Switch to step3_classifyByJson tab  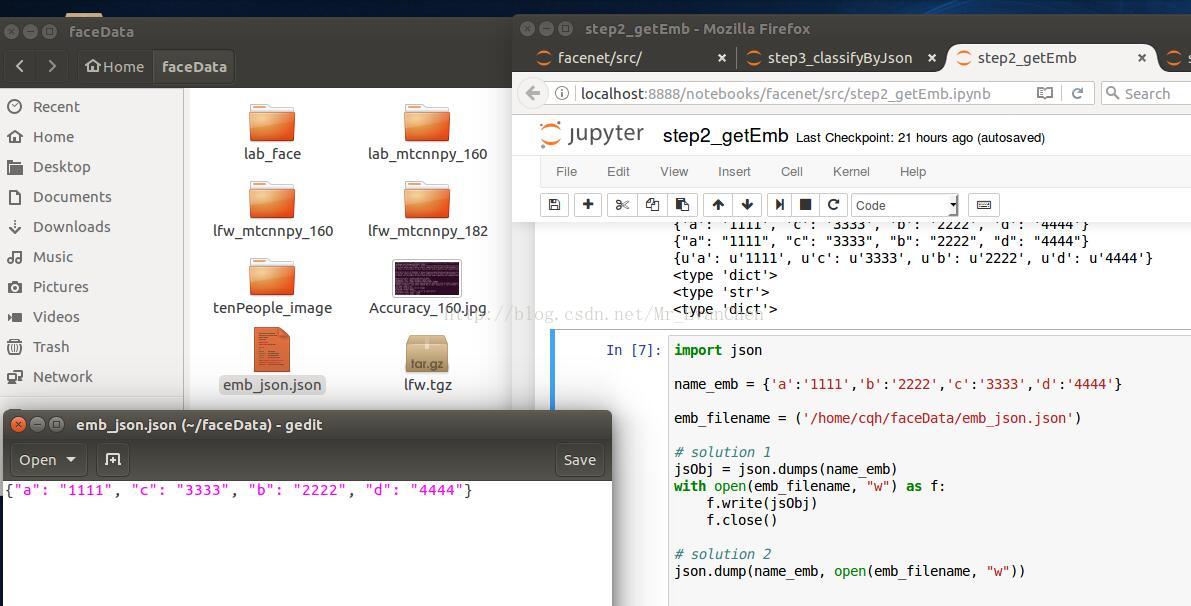coord(839,58)
